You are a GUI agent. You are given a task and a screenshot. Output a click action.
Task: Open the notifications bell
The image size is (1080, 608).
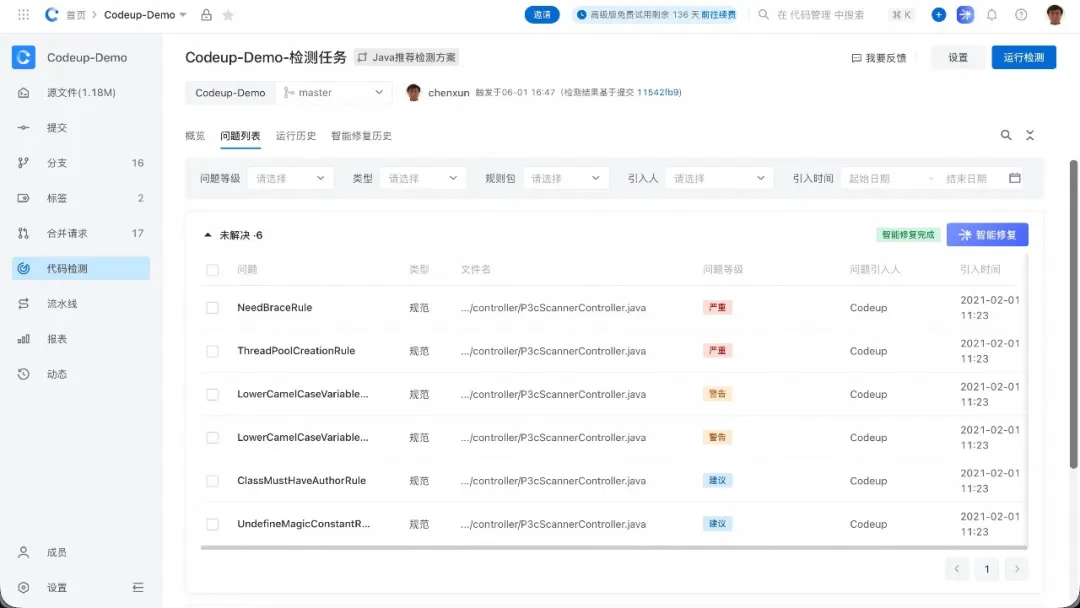992,14
